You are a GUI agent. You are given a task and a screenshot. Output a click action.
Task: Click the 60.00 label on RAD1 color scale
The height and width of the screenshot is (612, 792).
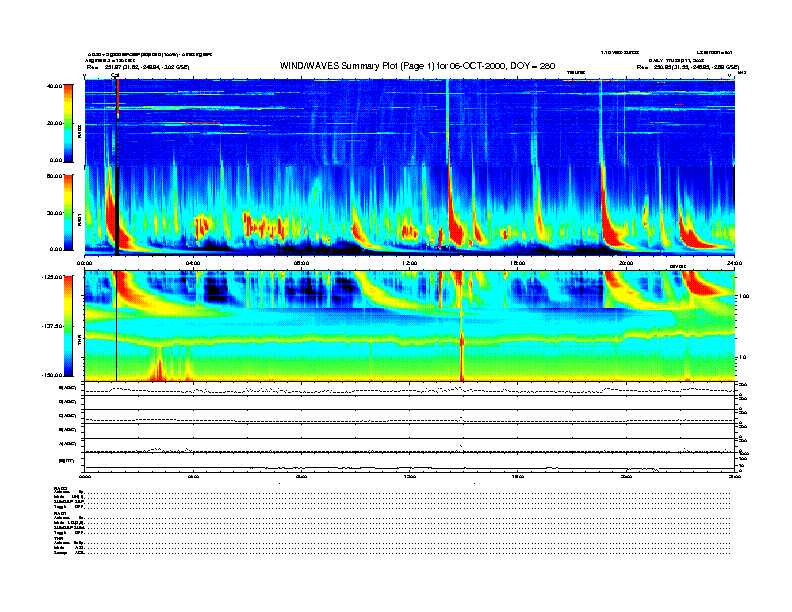(x=54, y=176)
